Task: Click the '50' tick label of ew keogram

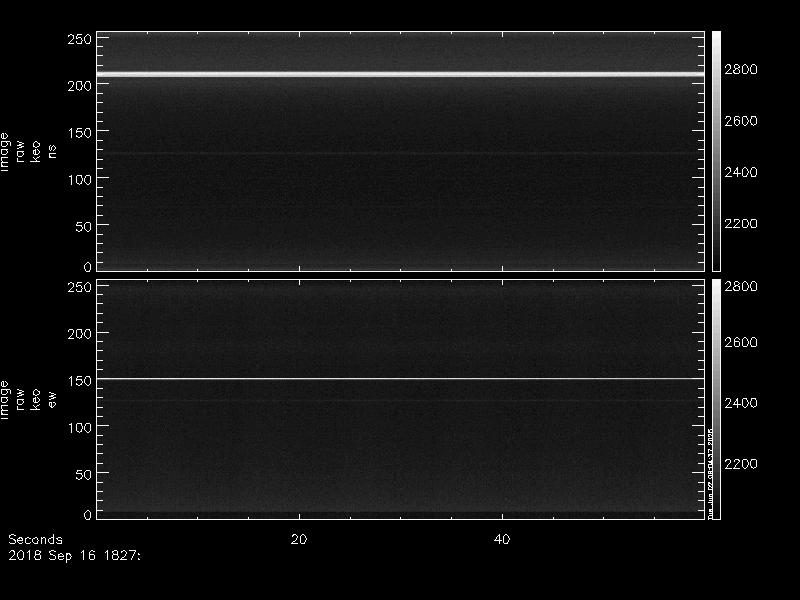Action: point(84,474)
